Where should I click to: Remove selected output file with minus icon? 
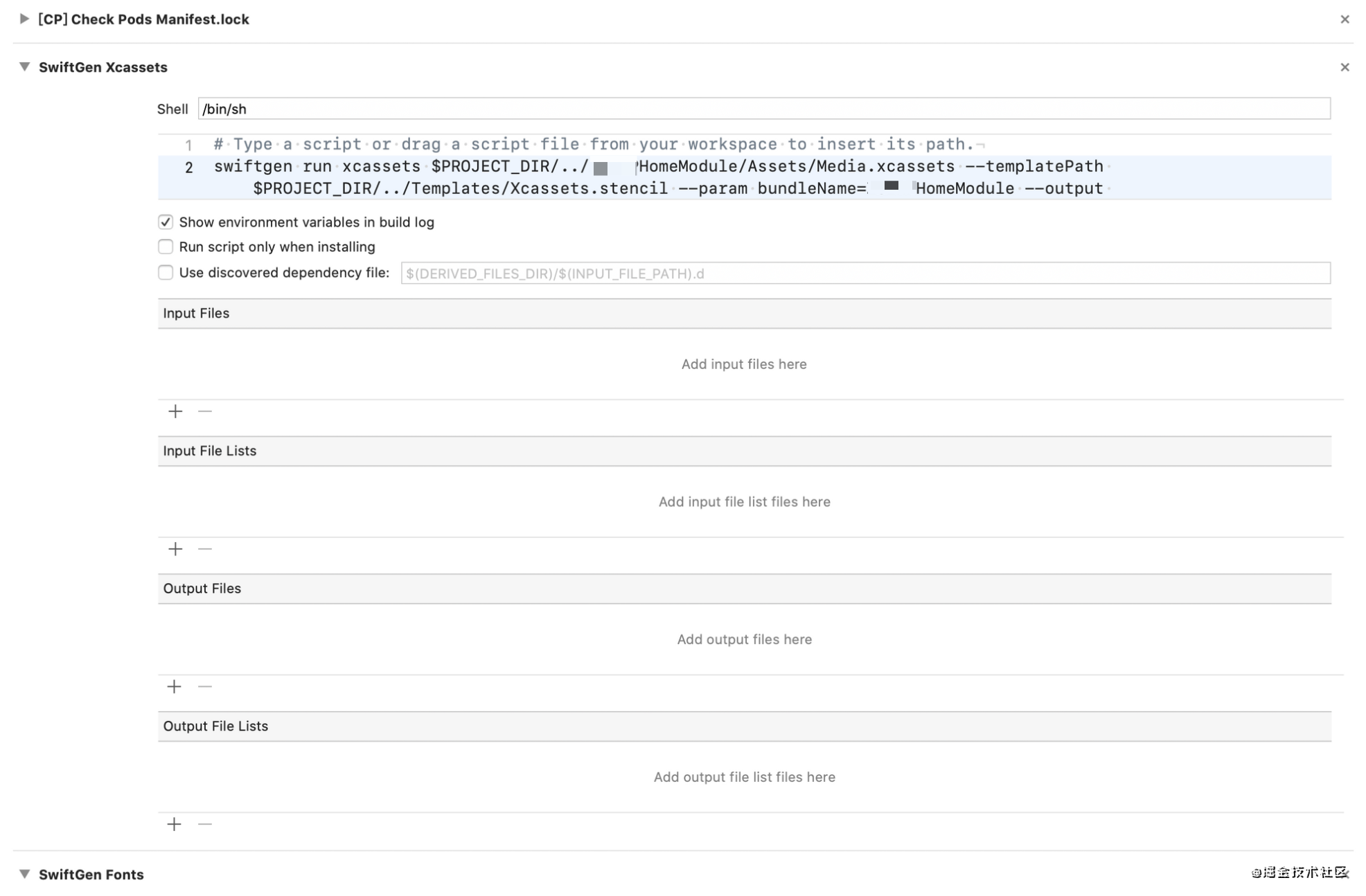click(205, 687)
